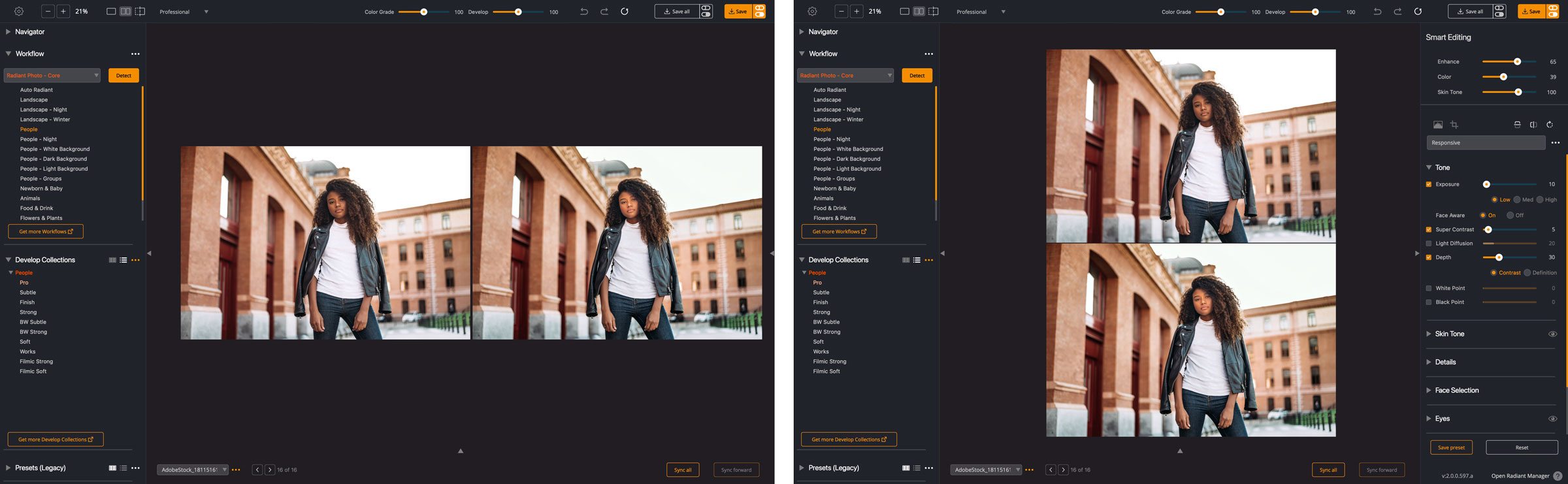Toggle Skin Tone section visibility eye
This screenshot has width=1568, height=484.
coord(1552,334)
